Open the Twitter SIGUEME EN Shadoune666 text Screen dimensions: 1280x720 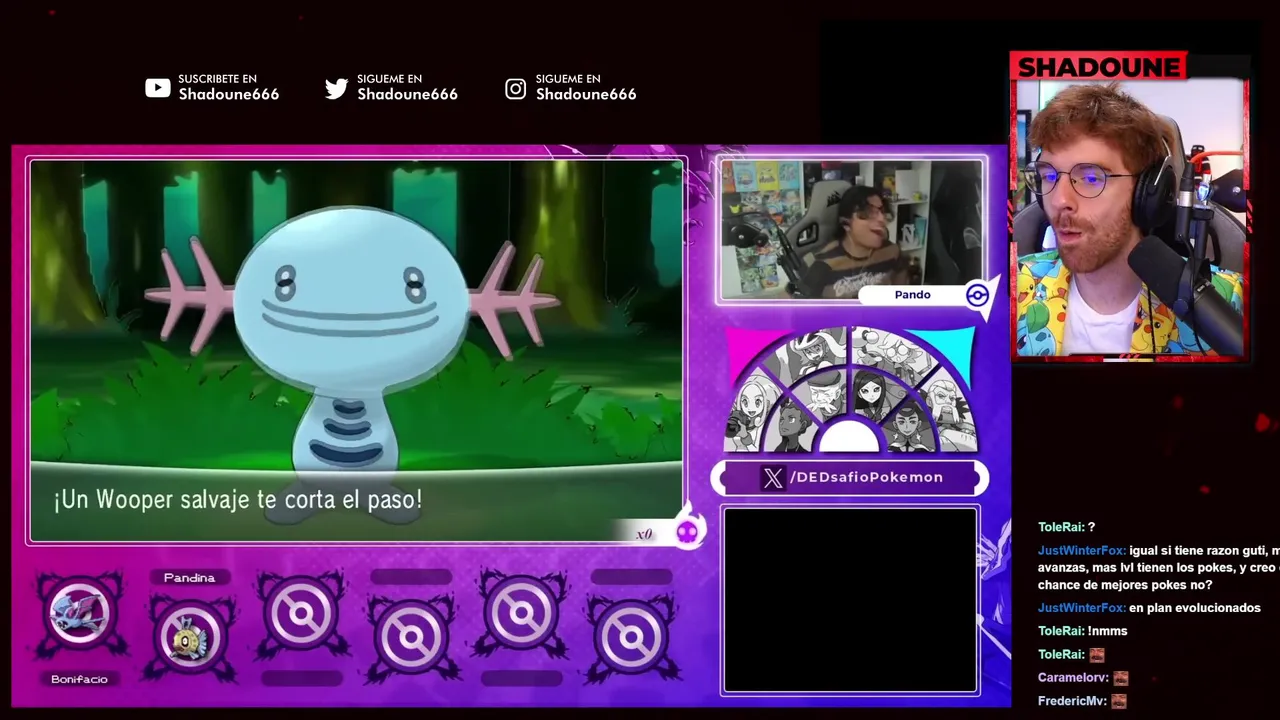pos(407,88)
